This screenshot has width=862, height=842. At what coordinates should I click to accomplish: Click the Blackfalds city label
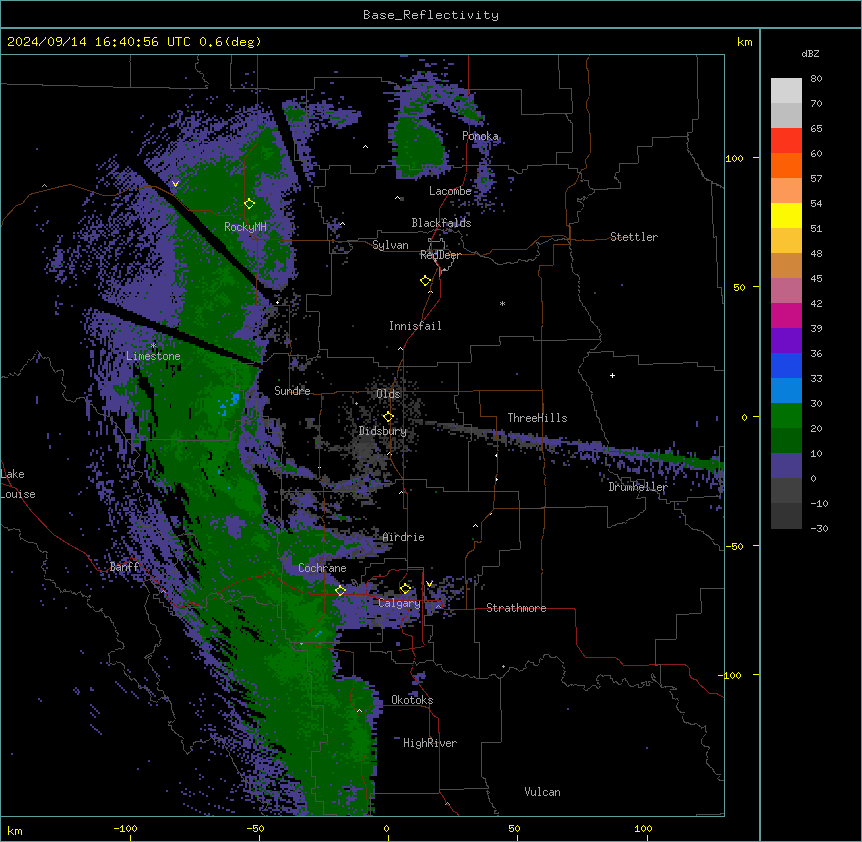(x=441, y=223)
